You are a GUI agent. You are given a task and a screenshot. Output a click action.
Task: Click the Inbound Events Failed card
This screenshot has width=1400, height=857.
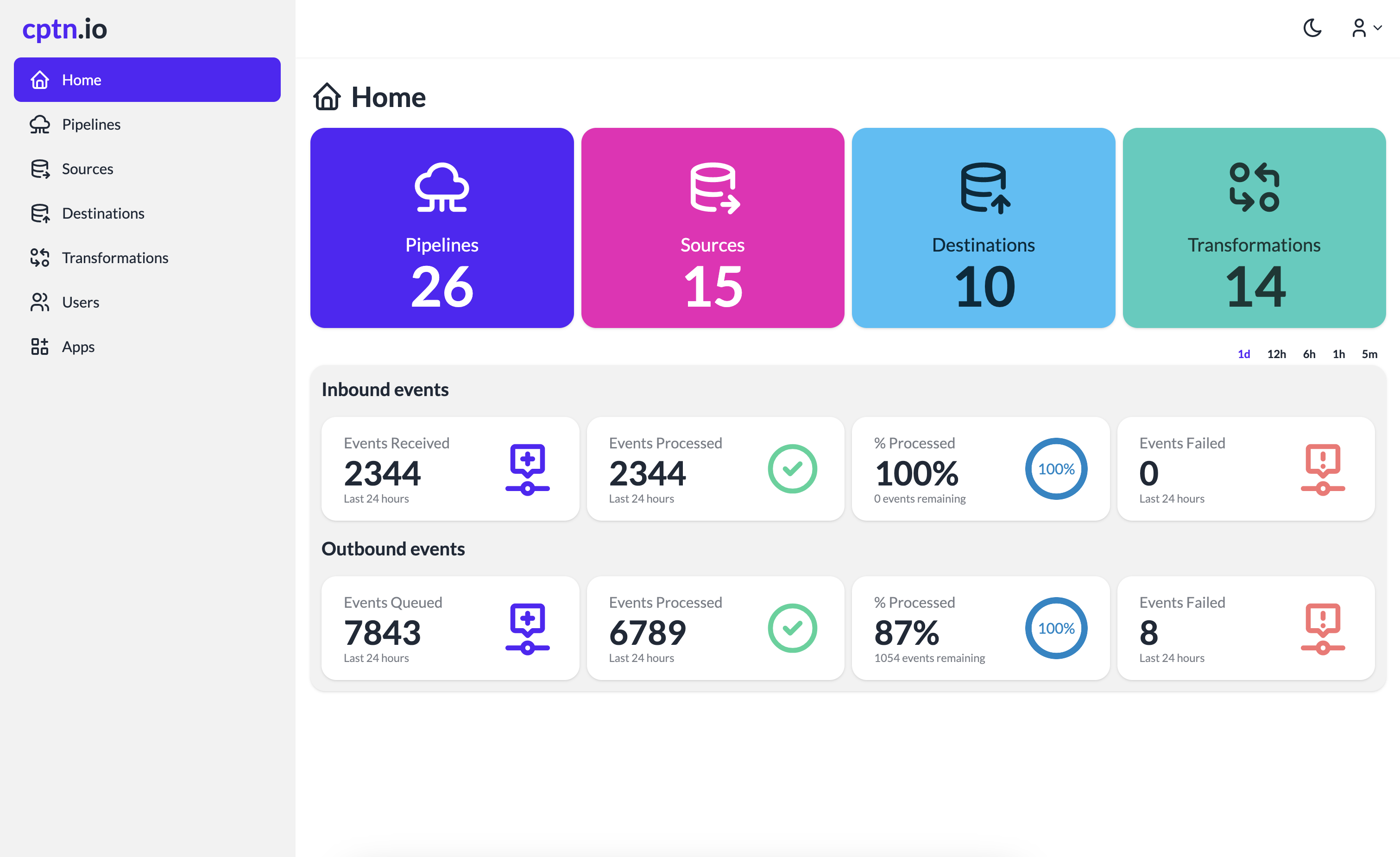pos(1245,469)
